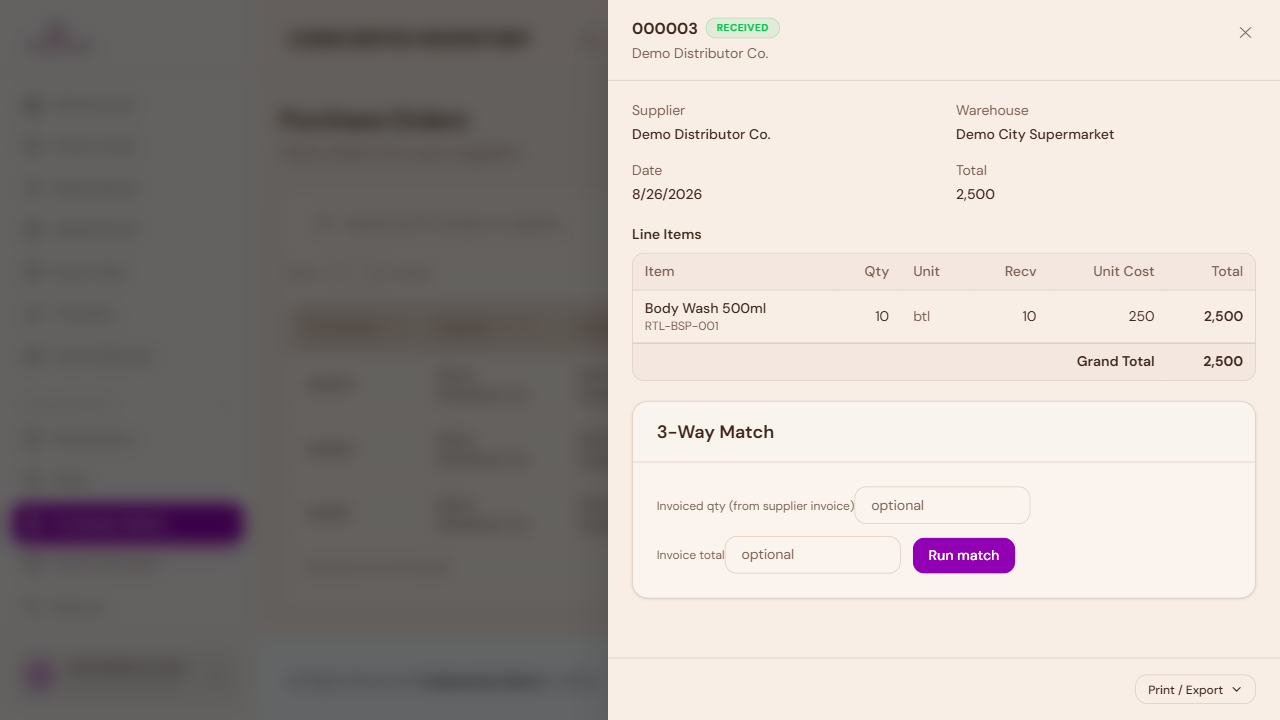The width and height of the screenshot is (1280, 720).
Task: Click the Item column header
Action: tap(660, 271)
